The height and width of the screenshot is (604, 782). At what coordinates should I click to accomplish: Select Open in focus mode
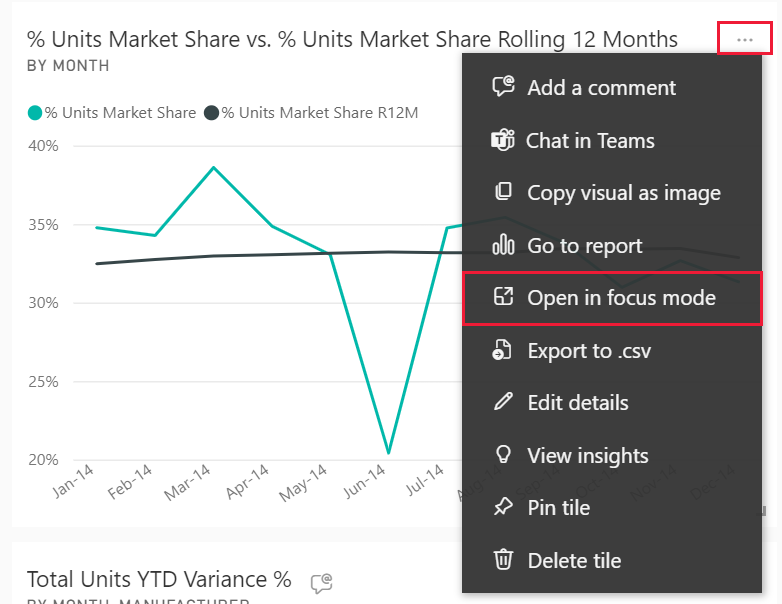[621, 298]
